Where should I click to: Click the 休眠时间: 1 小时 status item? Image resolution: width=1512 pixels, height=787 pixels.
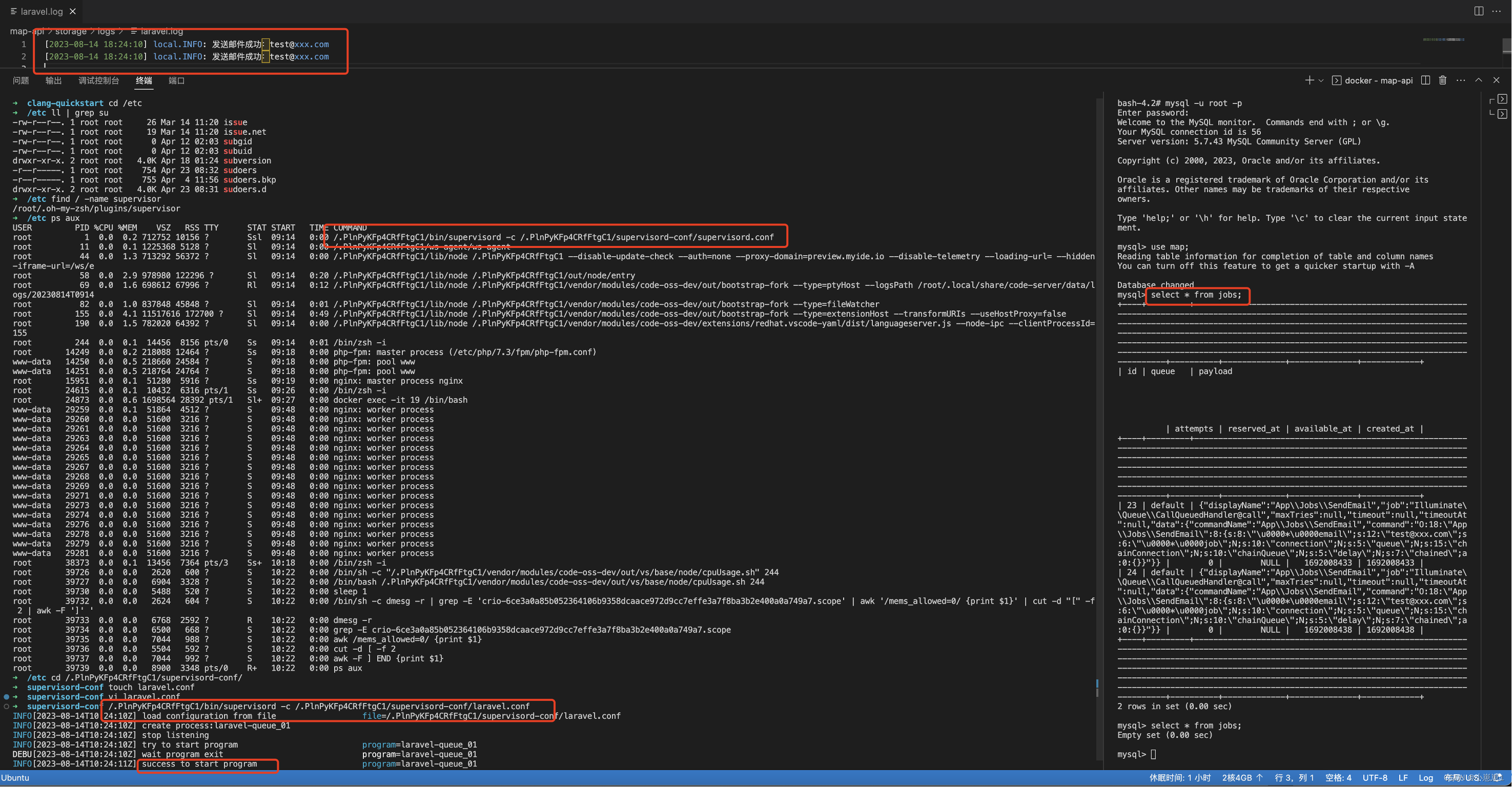point(1180,778)
